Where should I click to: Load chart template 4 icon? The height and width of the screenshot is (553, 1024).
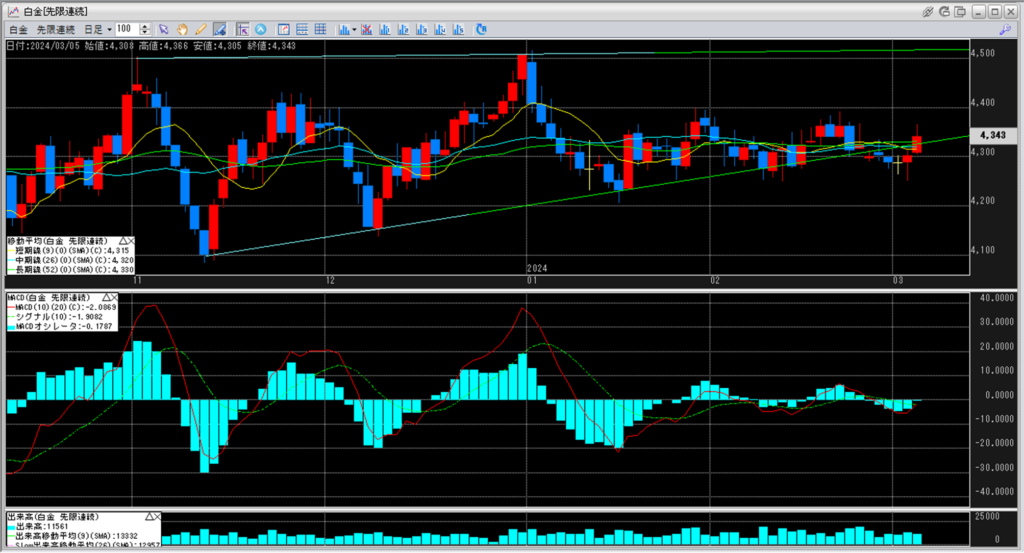pos(440,29)
